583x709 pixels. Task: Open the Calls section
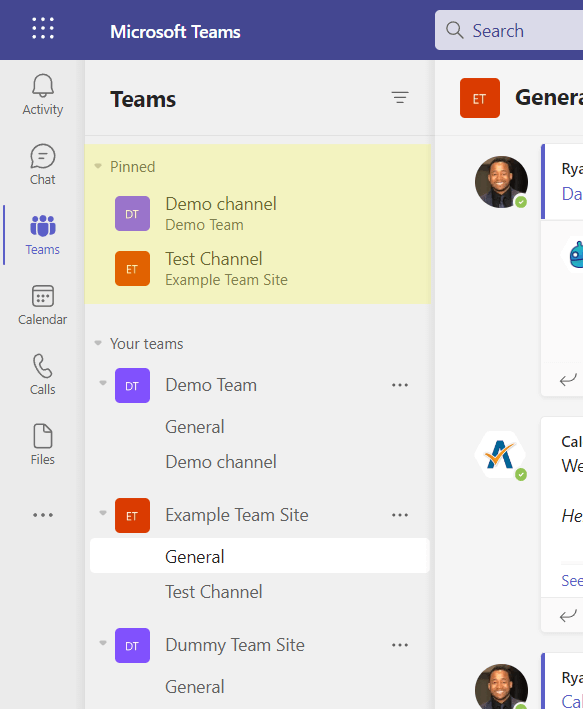(43, 375)
